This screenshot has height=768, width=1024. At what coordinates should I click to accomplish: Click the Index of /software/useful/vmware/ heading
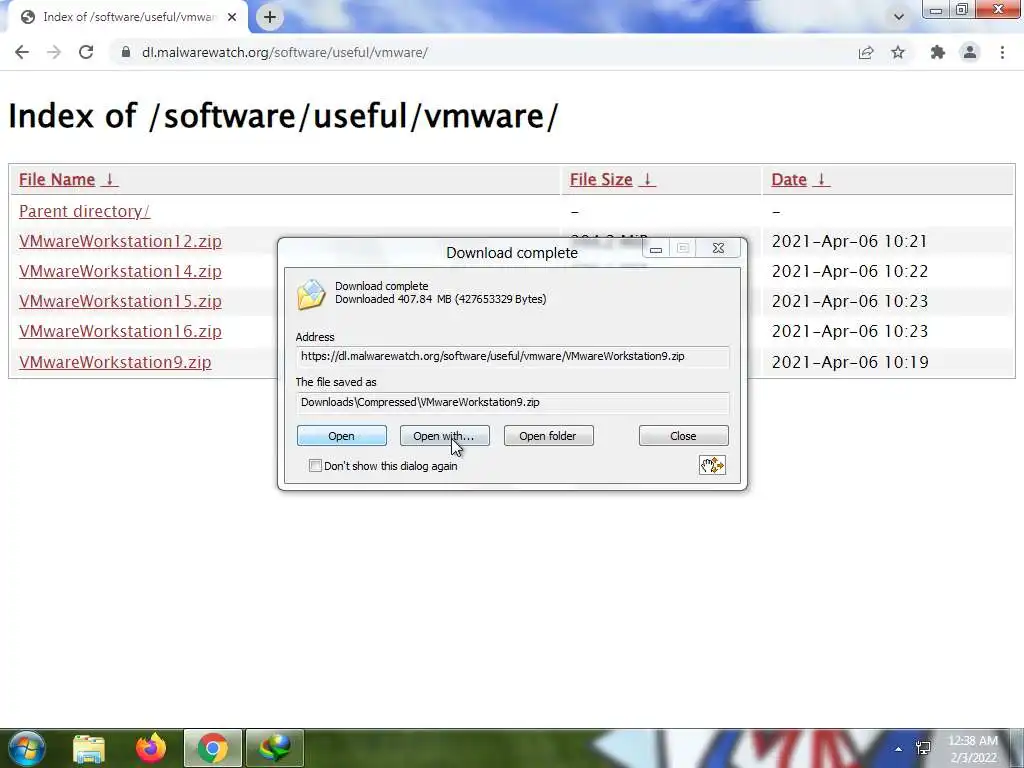coord(283,116)
